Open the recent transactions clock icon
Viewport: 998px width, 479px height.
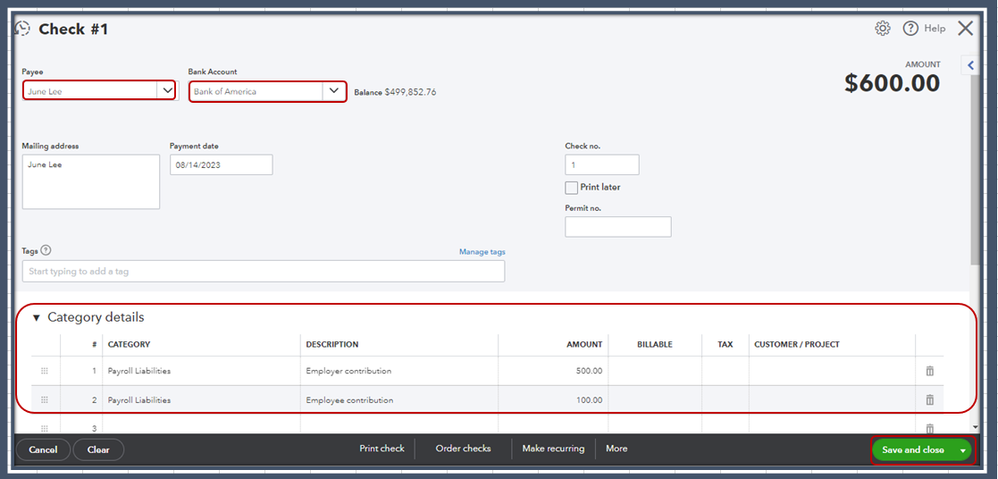pyautogui.click(x=22, y=29)
